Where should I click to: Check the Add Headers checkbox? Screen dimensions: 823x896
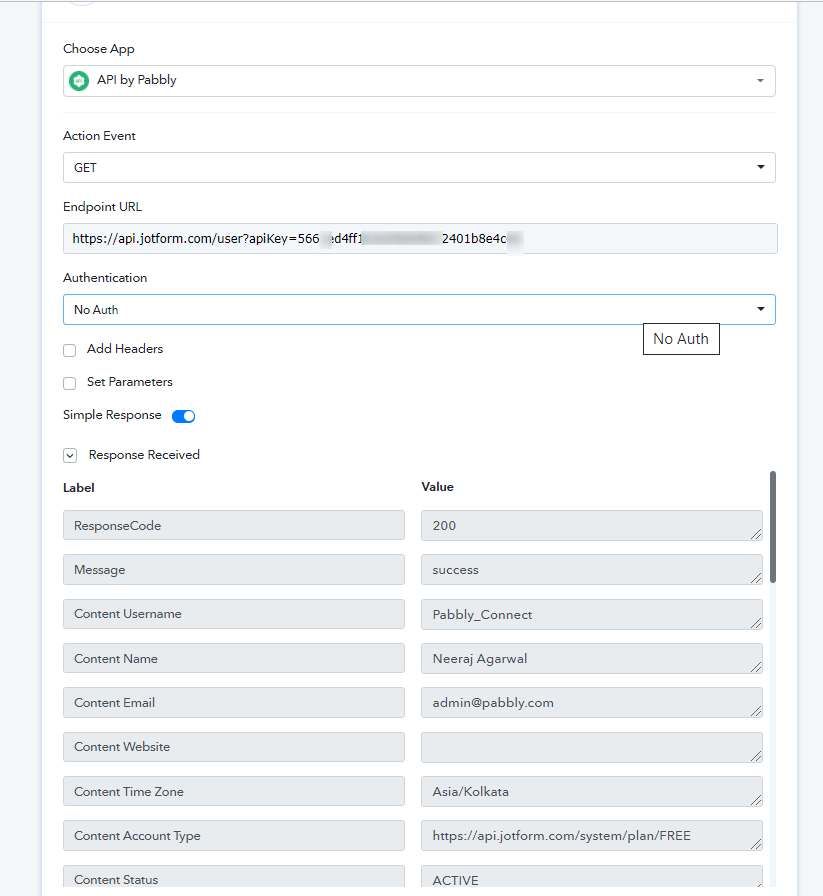tap(70, 350)
